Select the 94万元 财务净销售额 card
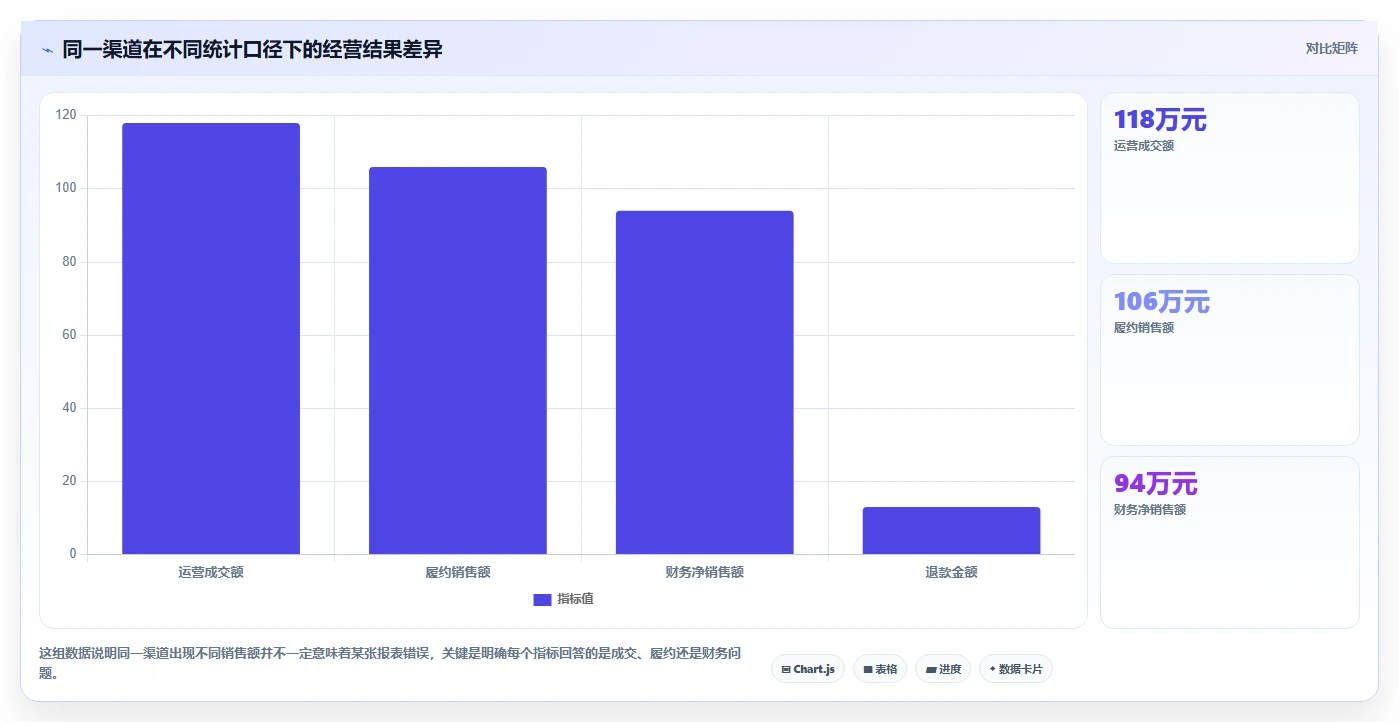The width and height of the screenshot is (1399, 722). [1230, 542]
